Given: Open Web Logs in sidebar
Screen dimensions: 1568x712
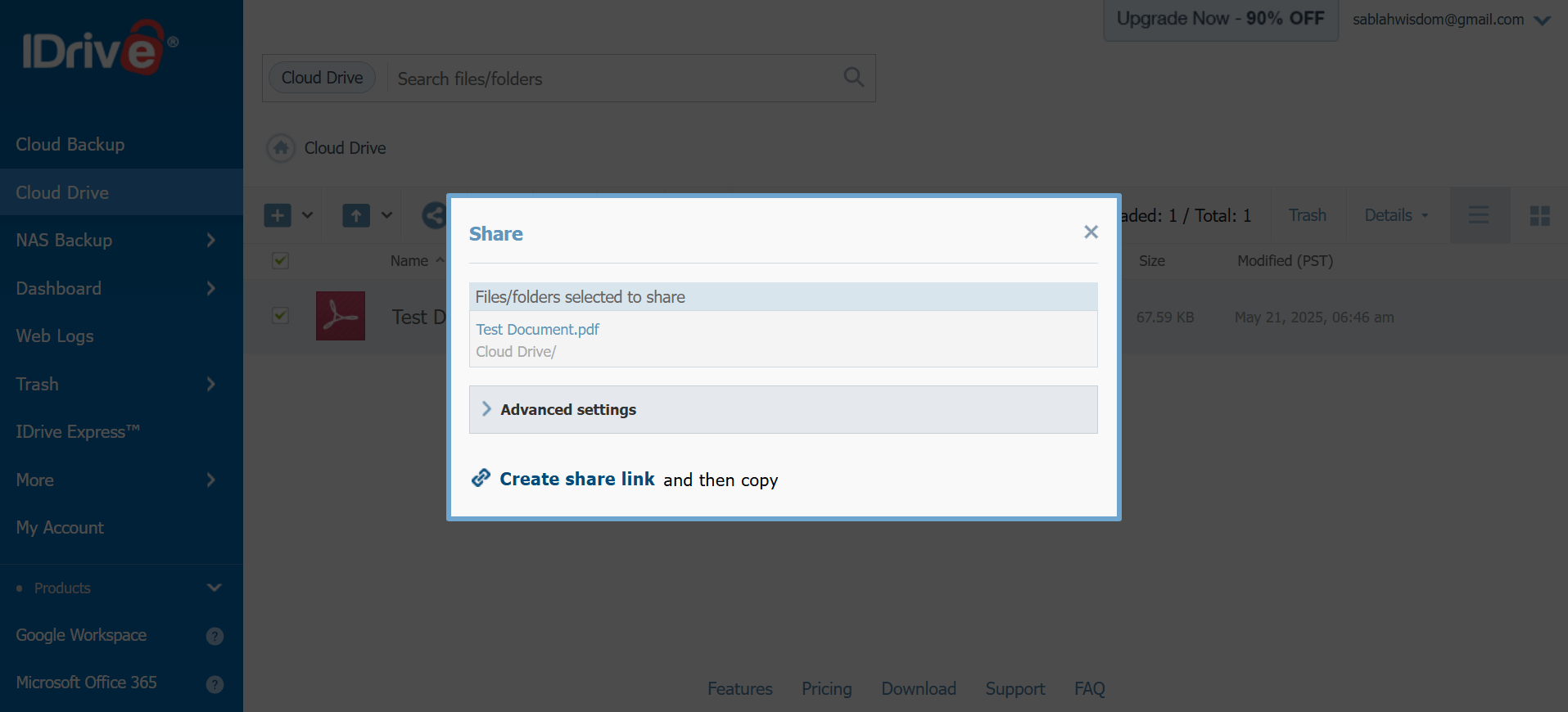Looking at the screenshot, I should (x=55, y=336).
